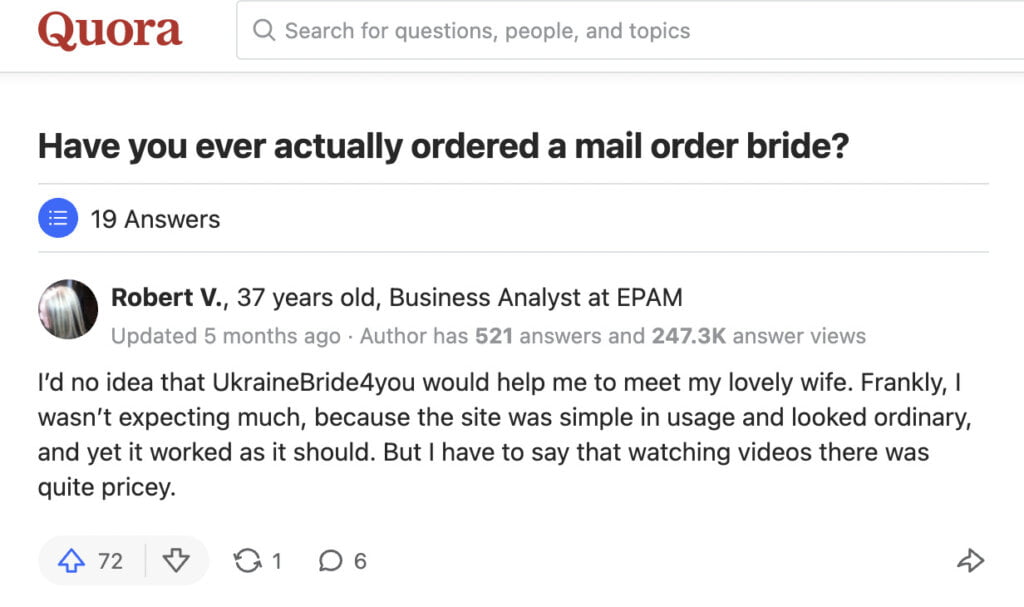
Task: Click the upvote count of 72
Action: pyautogui.click(x=110, y=561)
